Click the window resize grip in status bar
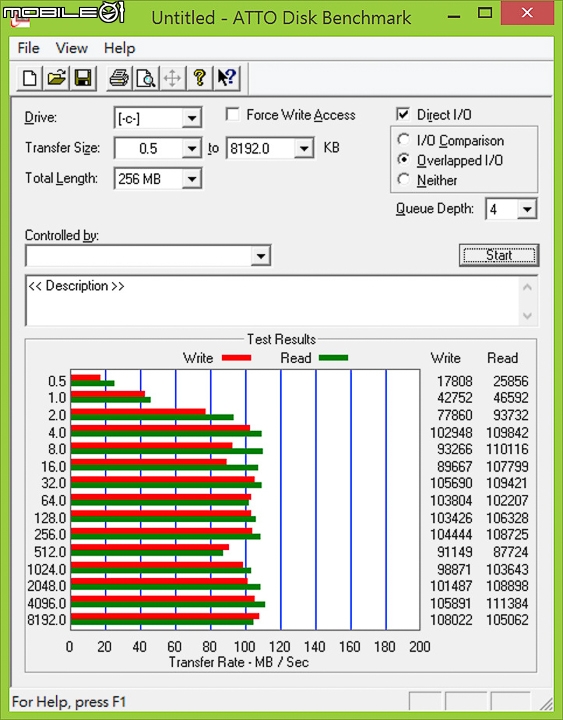 [x=546, y=703]
